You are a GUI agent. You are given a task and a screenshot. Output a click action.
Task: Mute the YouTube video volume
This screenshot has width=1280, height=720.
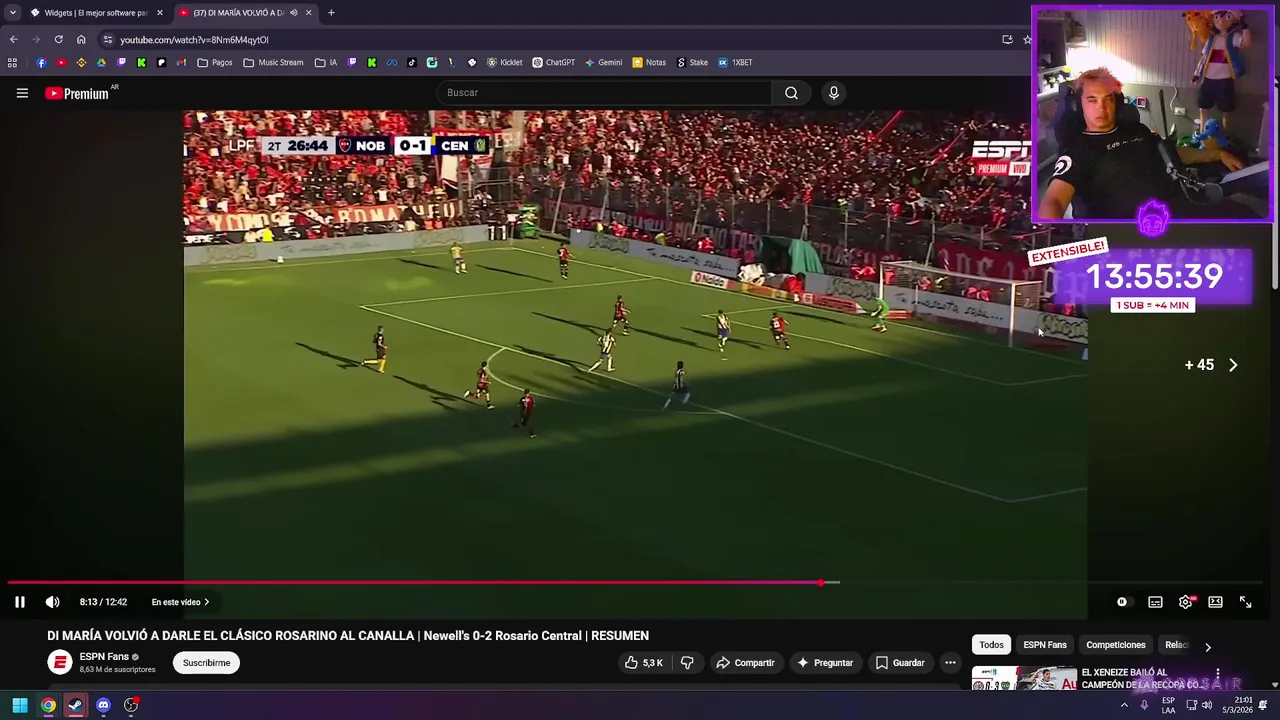coord(52,602)
